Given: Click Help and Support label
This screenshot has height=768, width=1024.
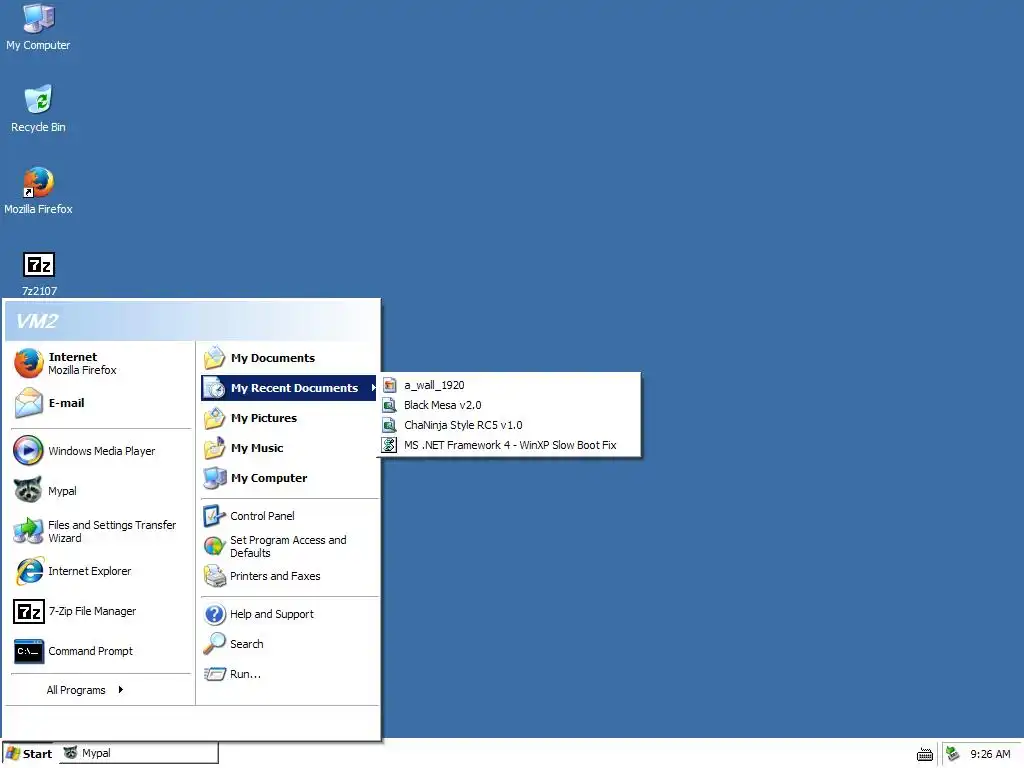Looking at the screenshot, I should [x=272, y=615].
